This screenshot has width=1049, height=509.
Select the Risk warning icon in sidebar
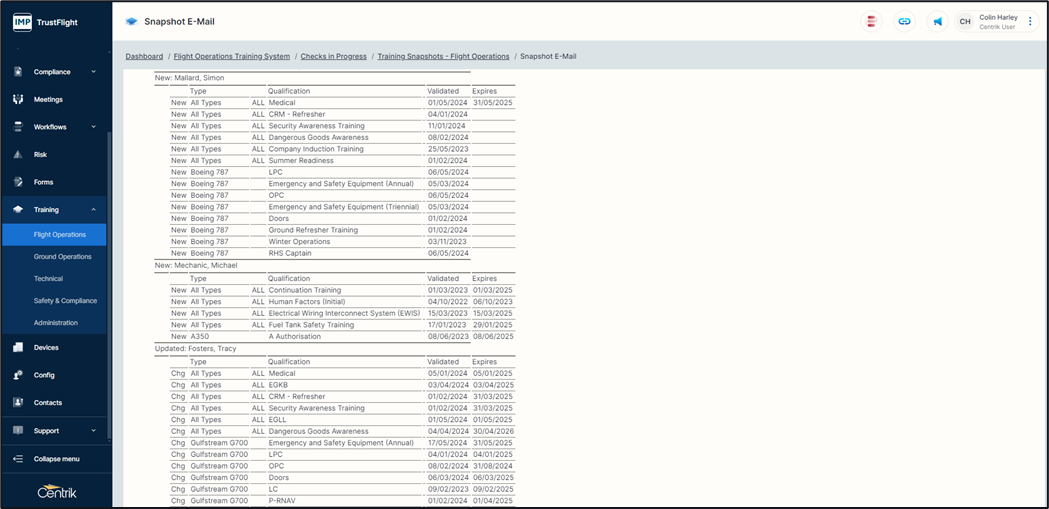[18, 155]
